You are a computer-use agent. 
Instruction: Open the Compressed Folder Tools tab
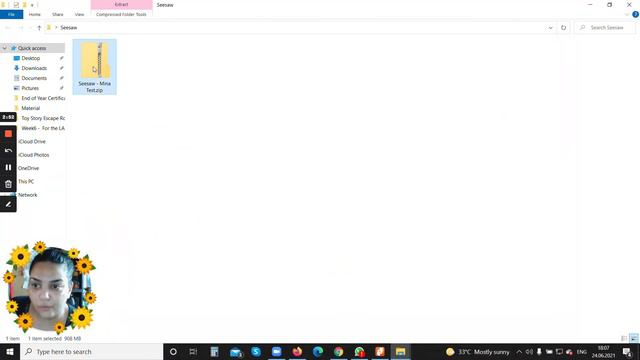(x=121, y=14)
